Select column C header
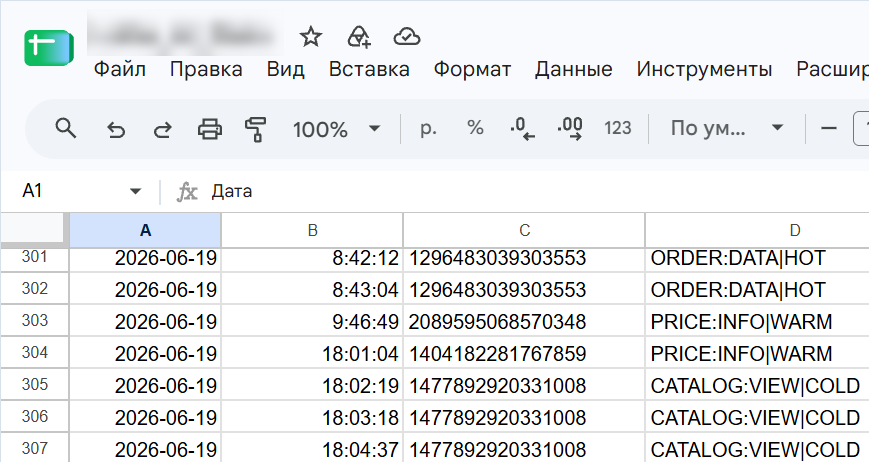Viewport: 869px width, 462px height. tap(524, 230)
